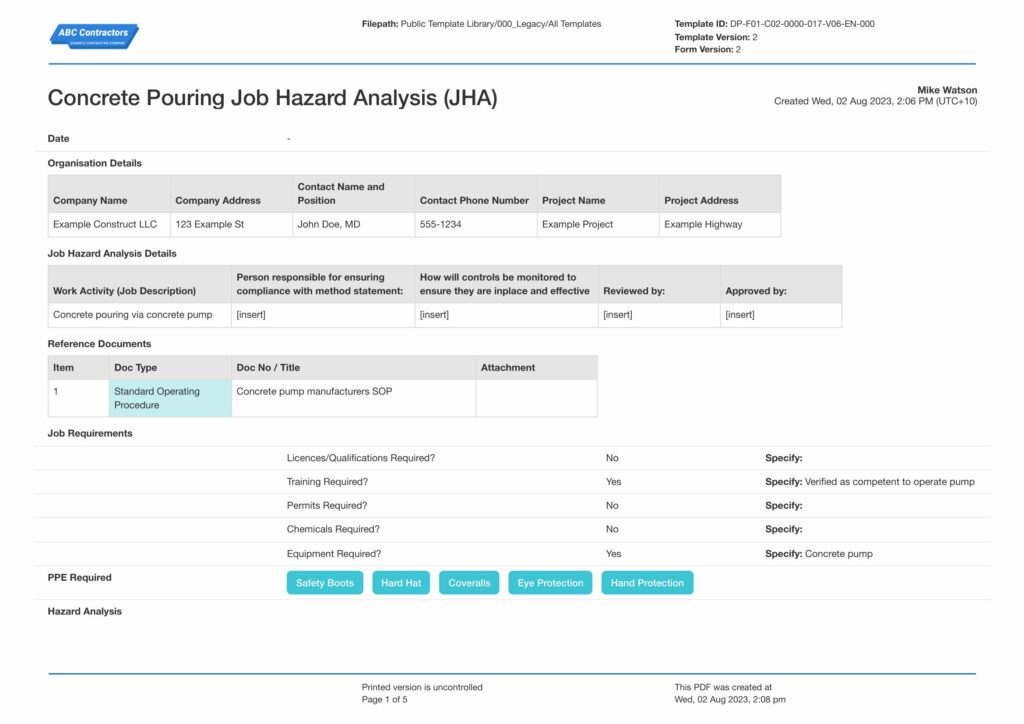This screenshot has height=724, width=1024.
Task: Click the Template ID text
Action: coord(775,24)
